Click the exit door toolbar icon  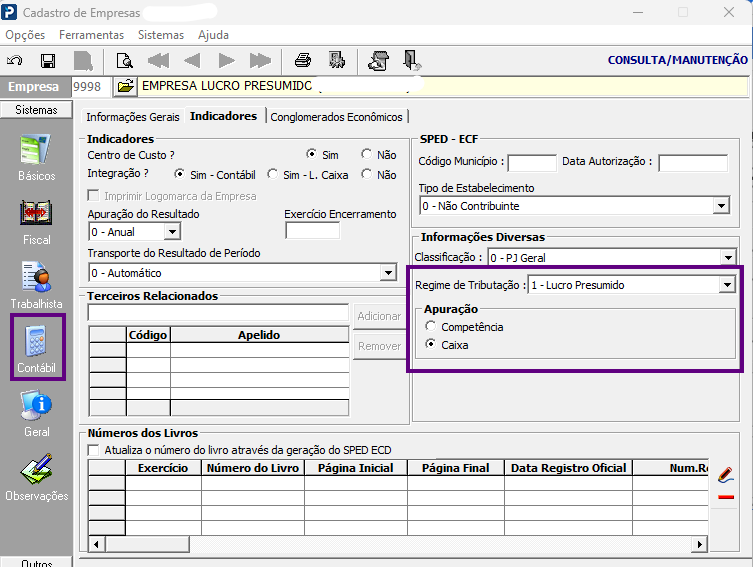tap(412, 60)
